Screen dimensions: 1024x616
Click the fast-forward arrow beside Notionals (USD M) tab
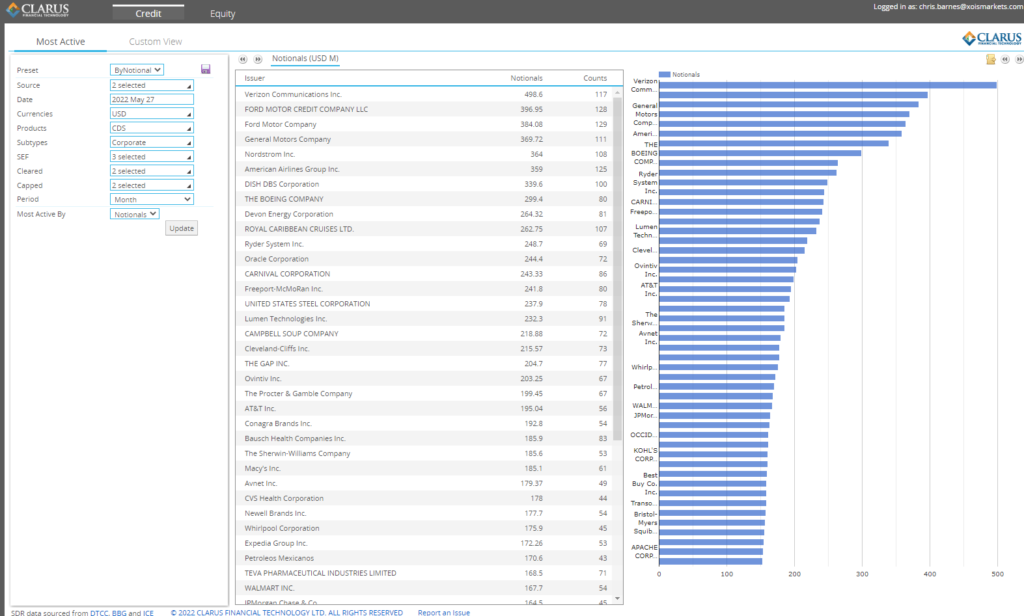[258, 59]
